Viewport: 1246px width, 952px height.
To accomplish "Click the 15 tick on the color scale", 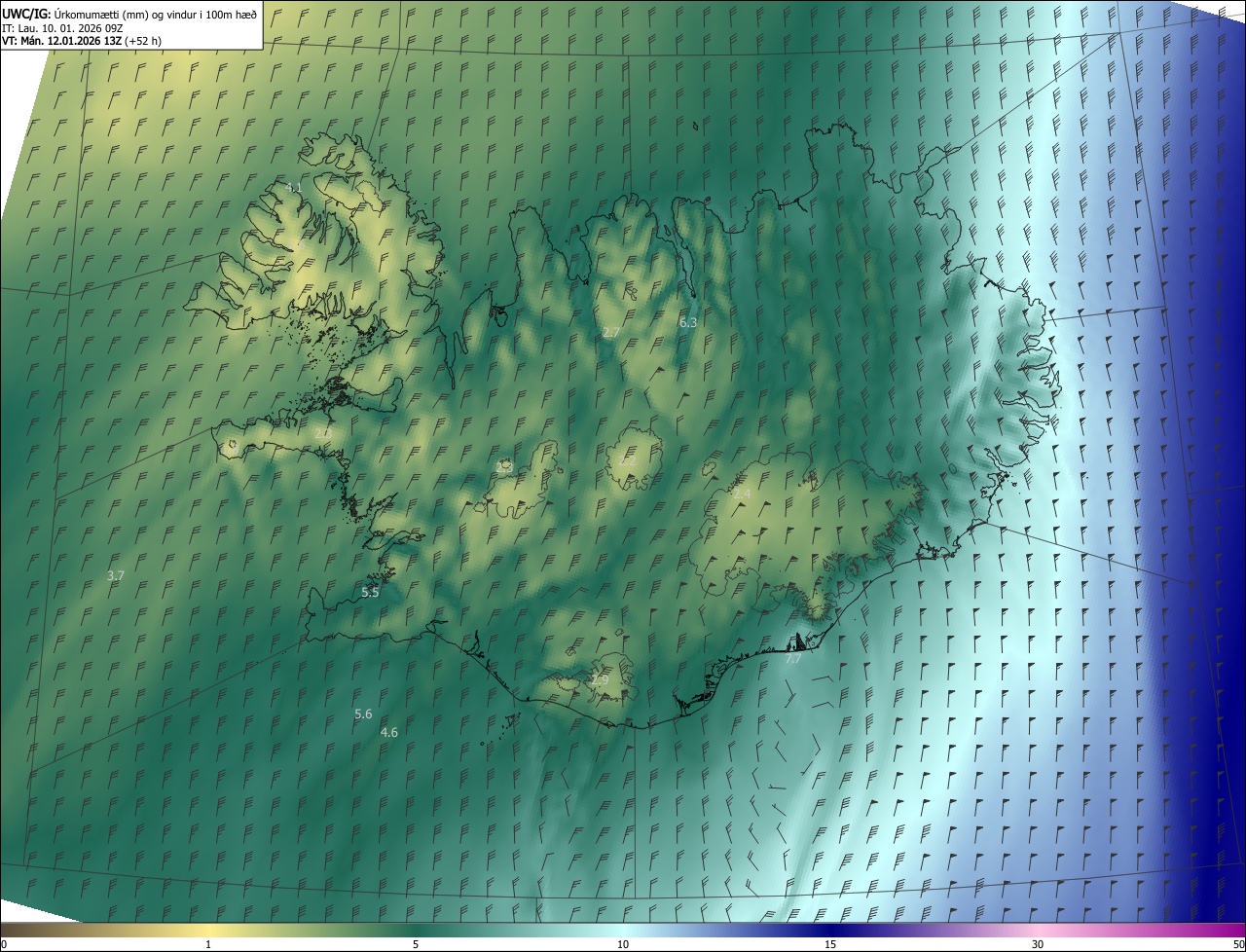I will click(830, 944).
